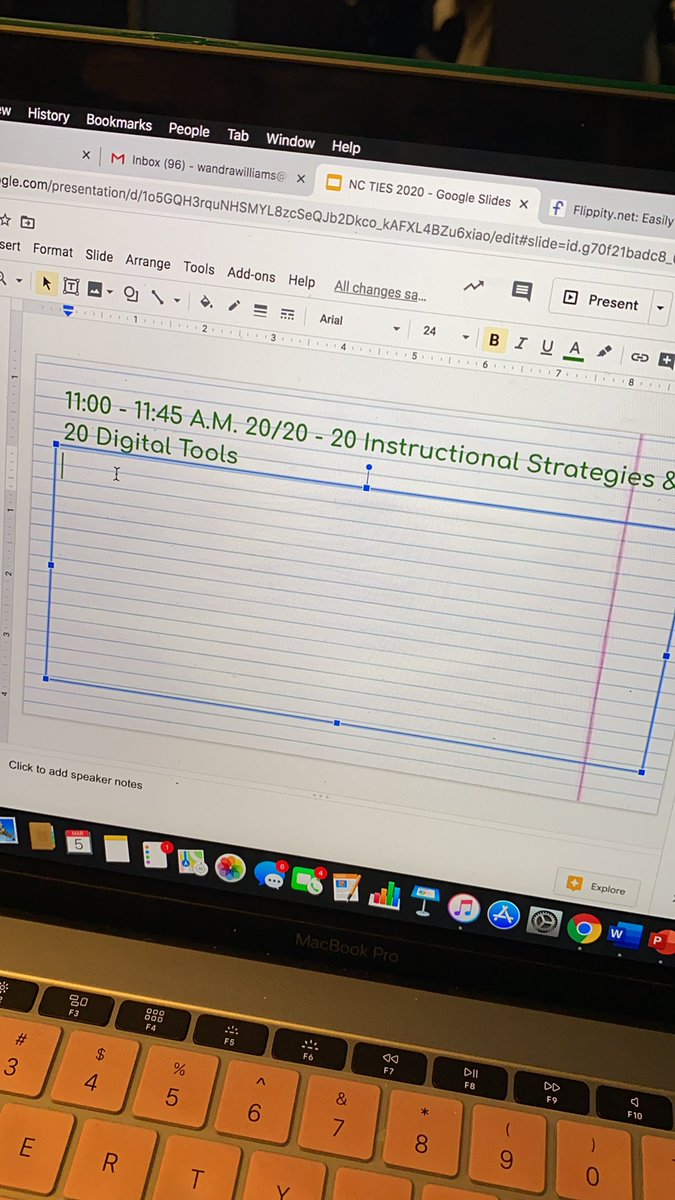Select the arrow cursor tool
The width and height of the screenshot is (675, 1200).
click(47, 283)
